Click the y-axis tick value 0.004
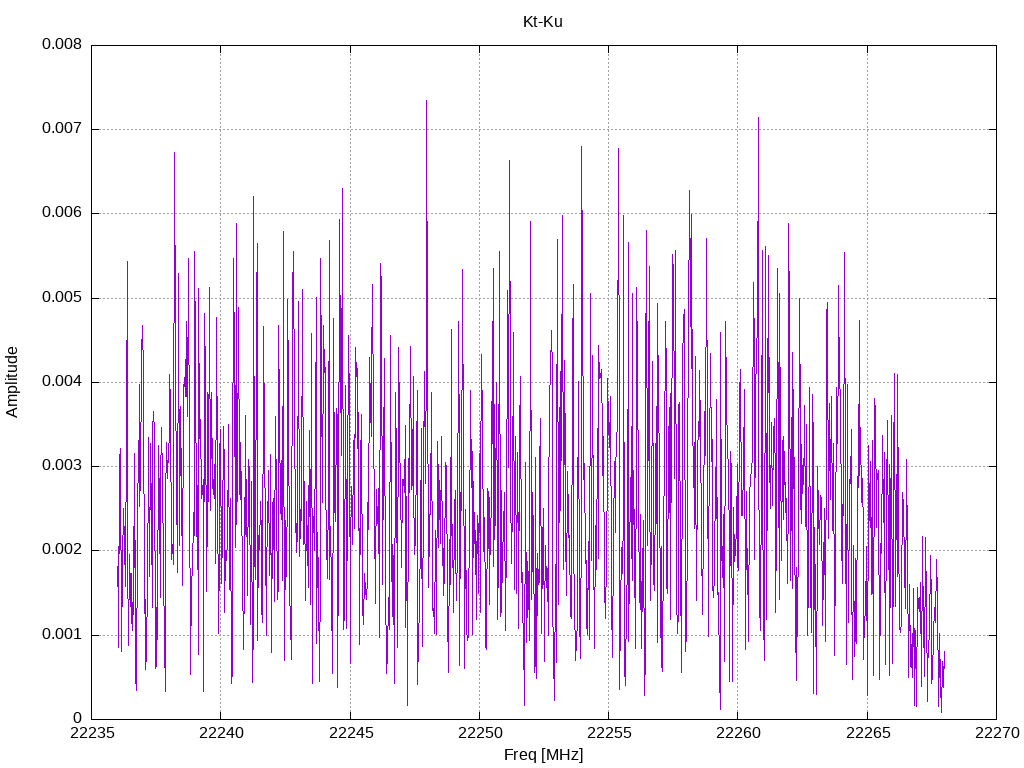This screenshot has height=768, width=1024. (x=62, y=381)
